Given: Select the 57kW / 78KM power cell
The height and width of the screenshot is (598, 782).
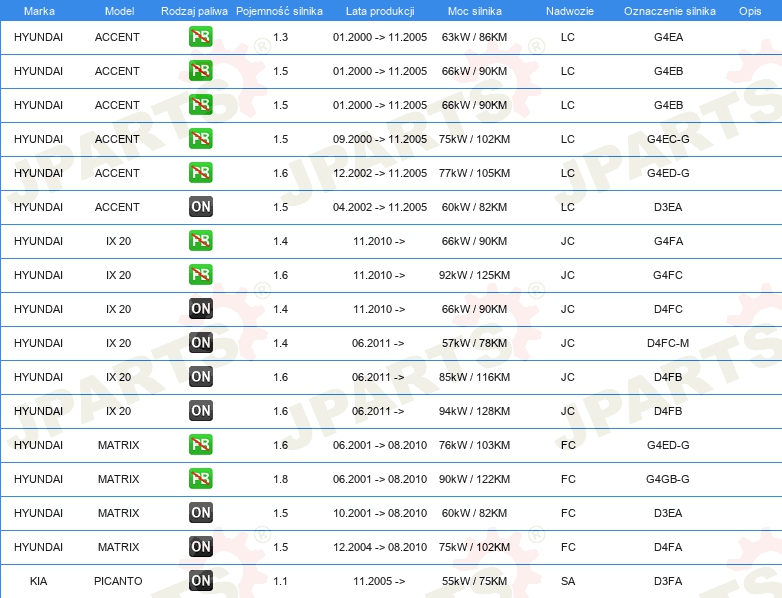Looking at the screenshot, I should (474, 343).
